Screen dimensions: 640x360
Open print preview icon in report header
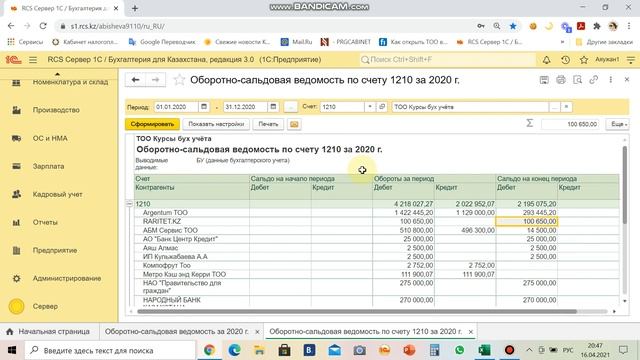pos(577,80)
